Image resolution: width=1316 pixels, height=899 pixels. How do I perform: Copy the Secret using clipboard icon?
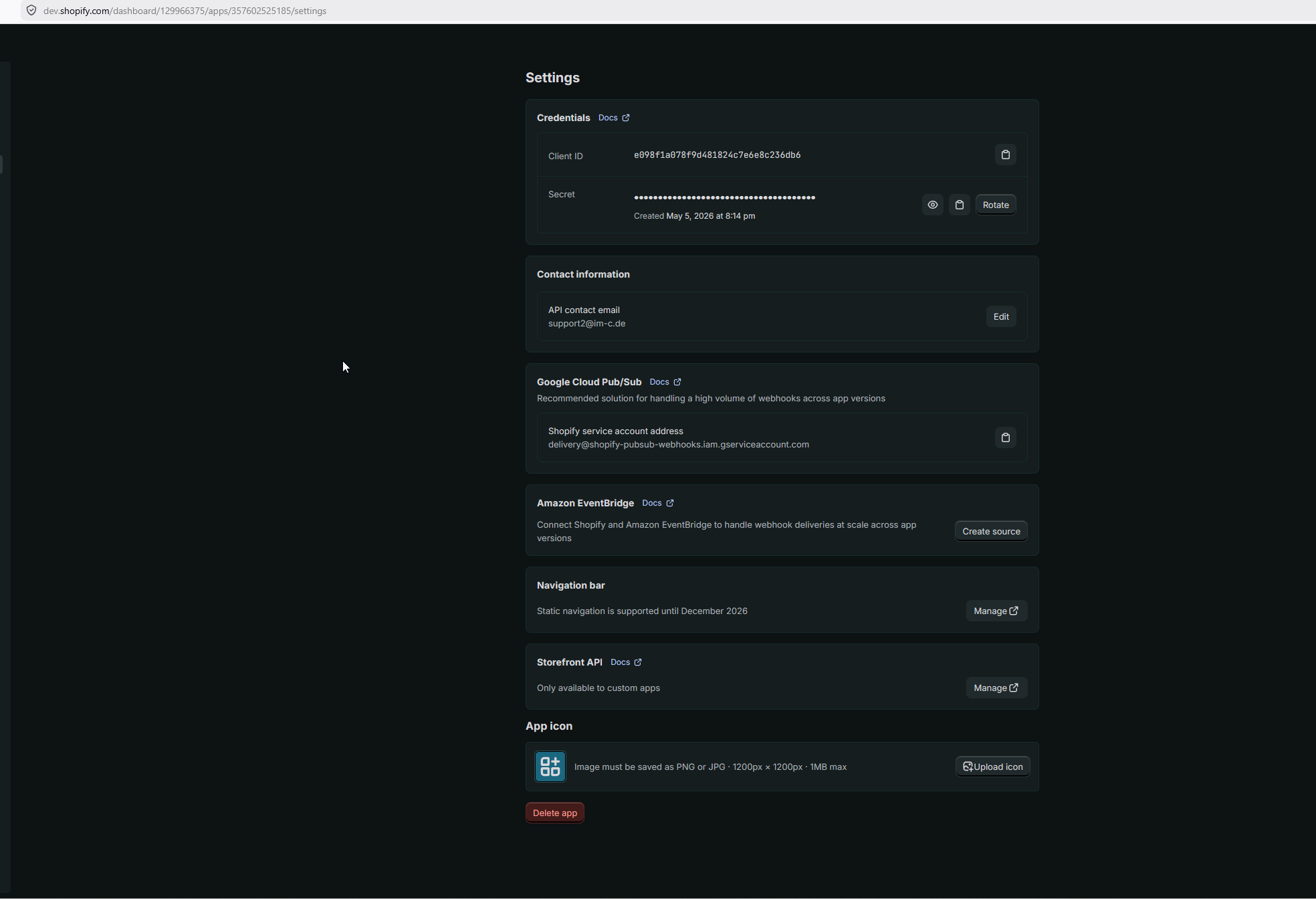(x=959, y=205)
